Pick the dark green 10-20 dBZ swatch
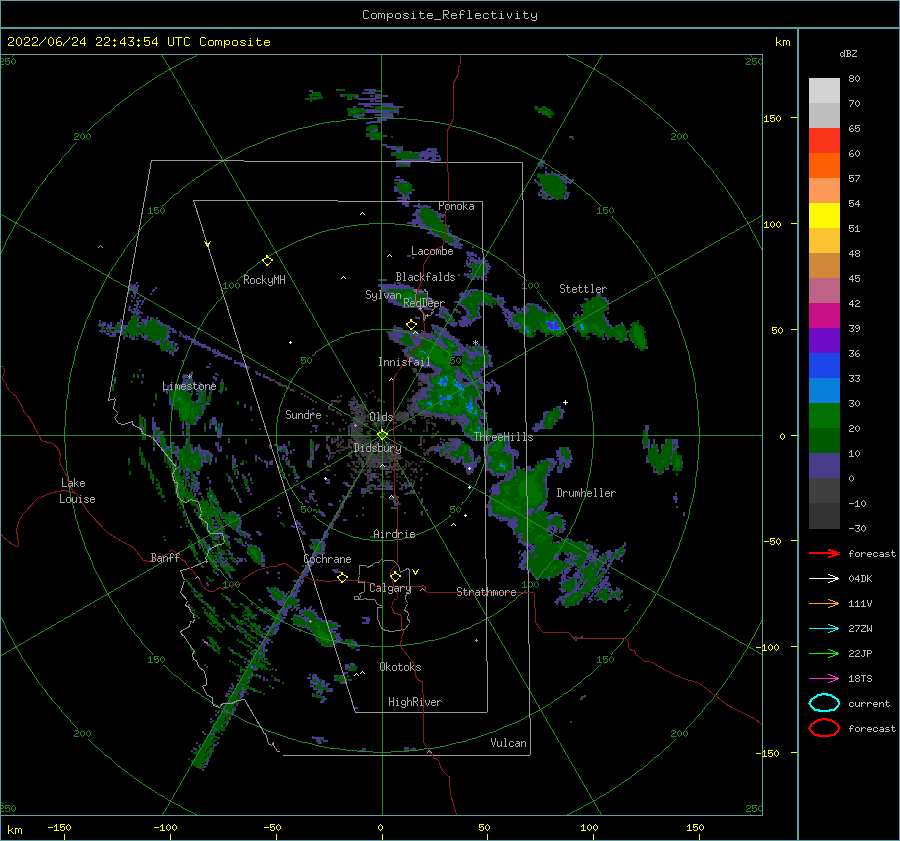This screenshot has height=841, width=900. click(x=824, y=441)
